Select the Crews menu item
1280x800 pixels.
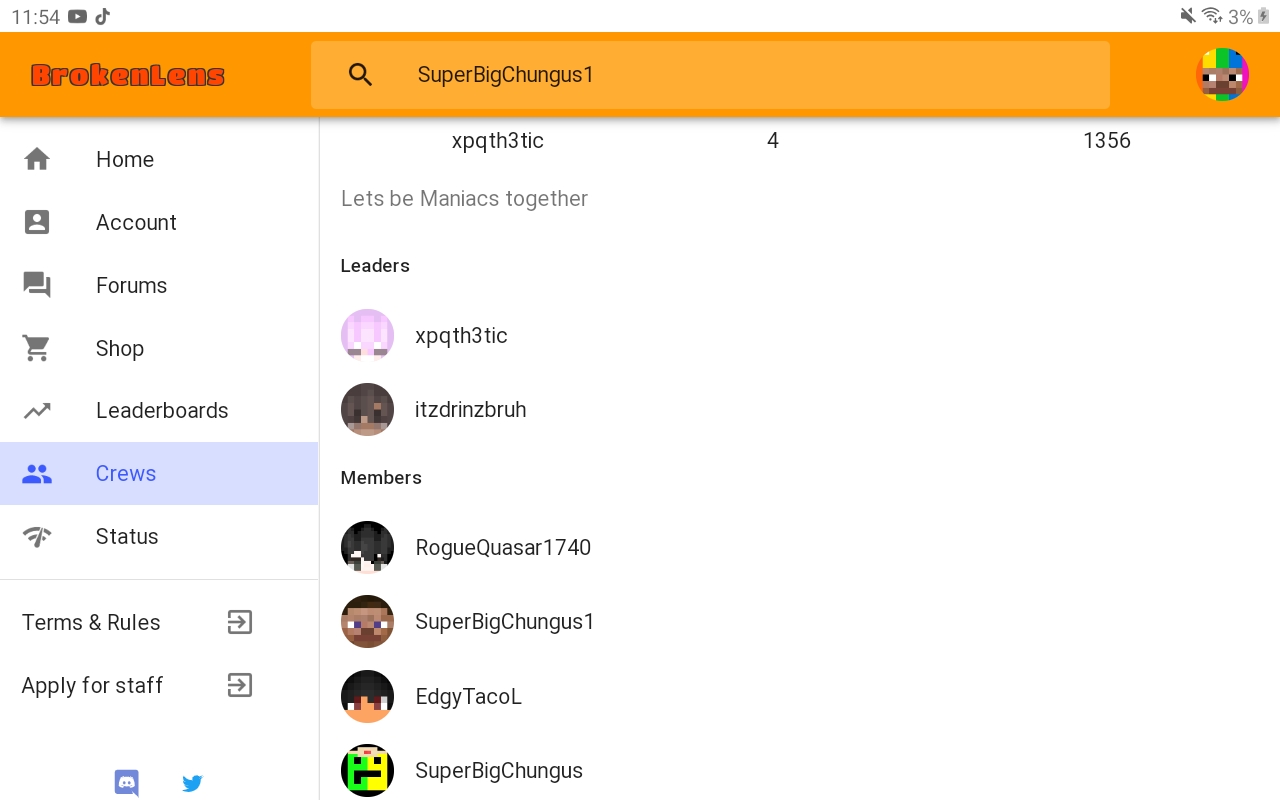pyautogui.click(x=159, y=473)
